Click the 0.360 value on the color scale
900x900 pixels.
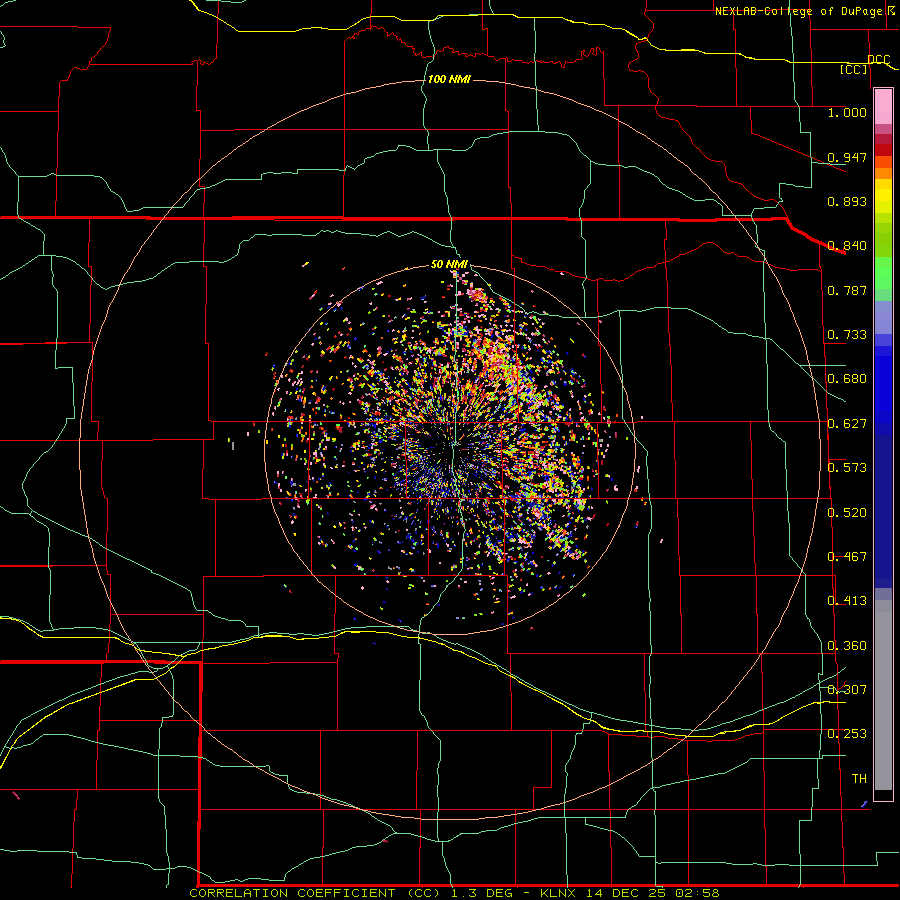point(847,646)
